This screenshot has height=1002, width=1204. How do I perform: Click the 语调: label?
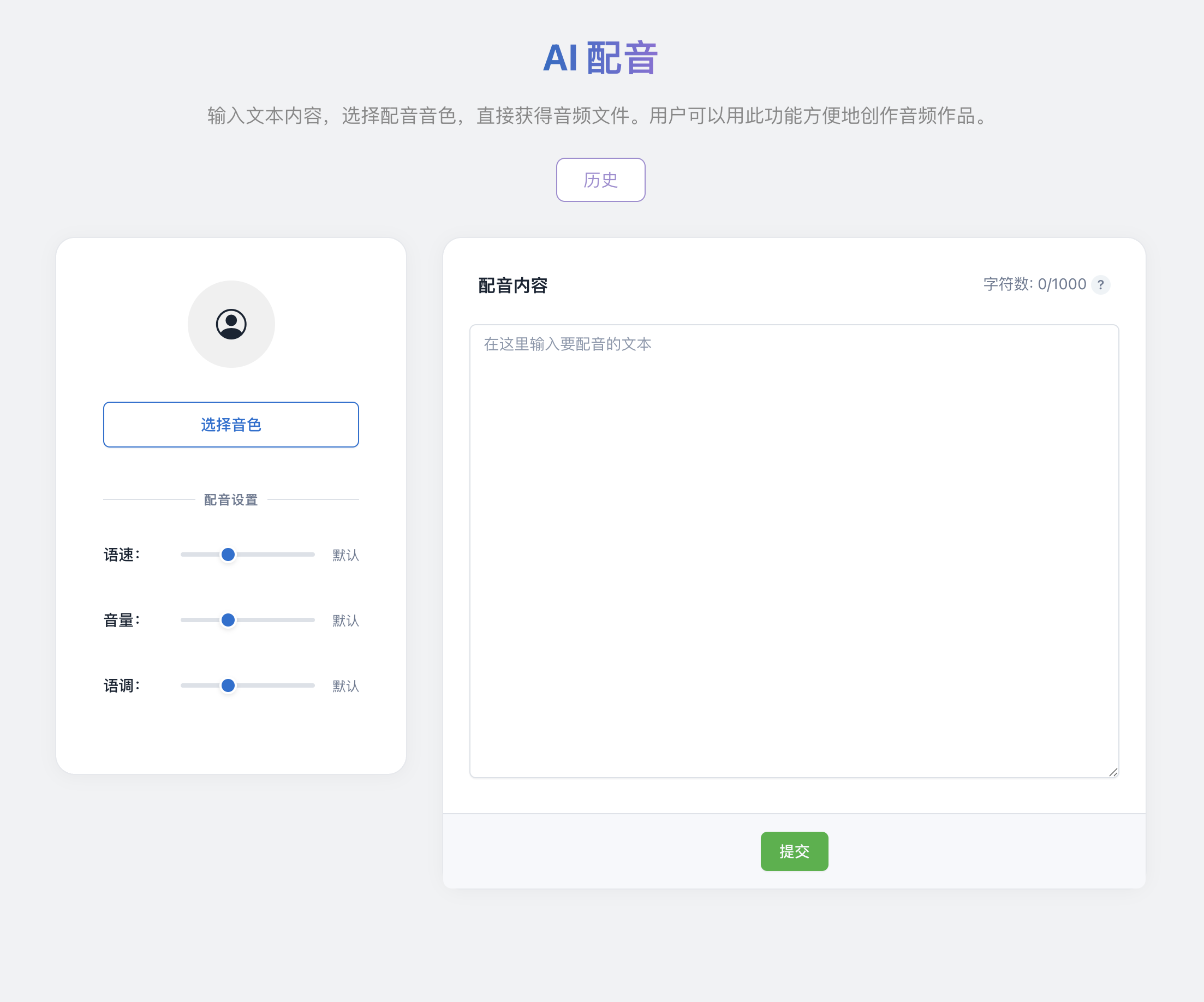tap(122, 685)
